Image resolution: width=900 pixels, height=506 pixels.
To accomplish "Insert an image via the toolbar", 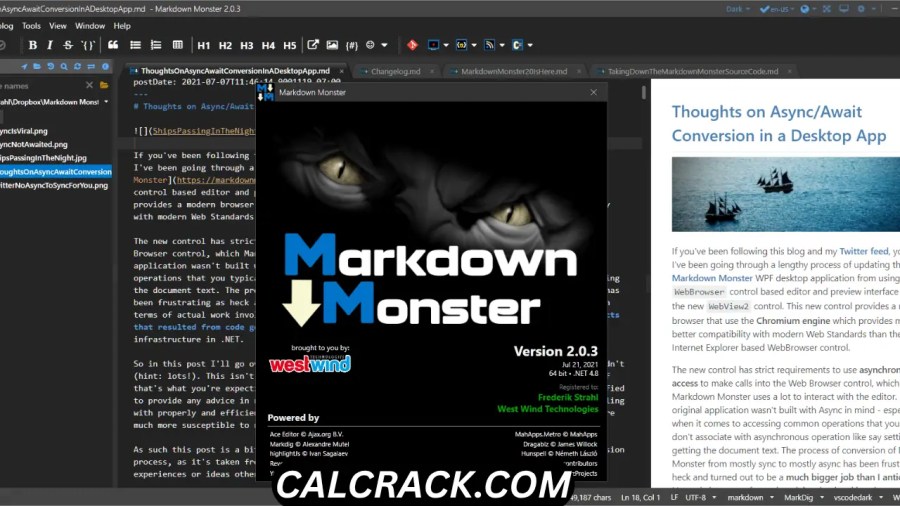I will tap(332, 45).
